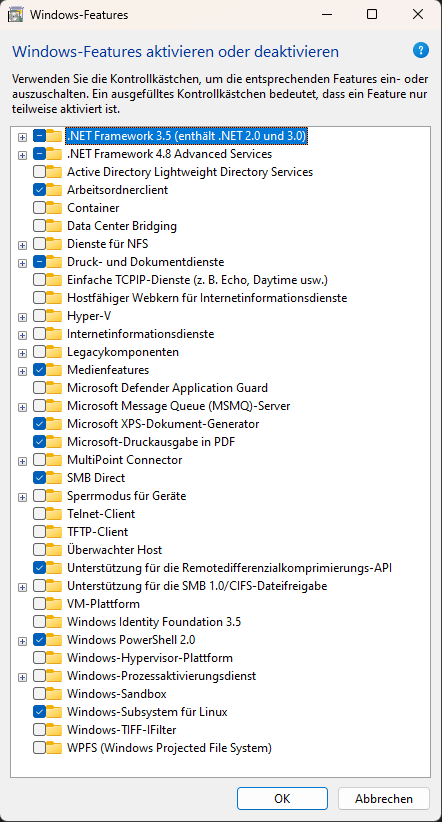Expand the Hyper-V tree node
This screenshot has width=442, height=822.
click(22, 317)
